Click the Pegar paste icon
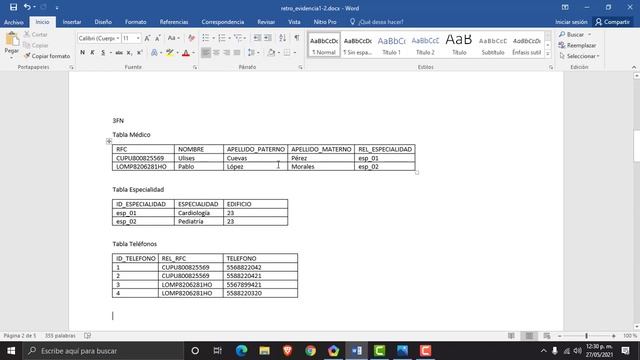640x360 pixels. coord(12,40)
